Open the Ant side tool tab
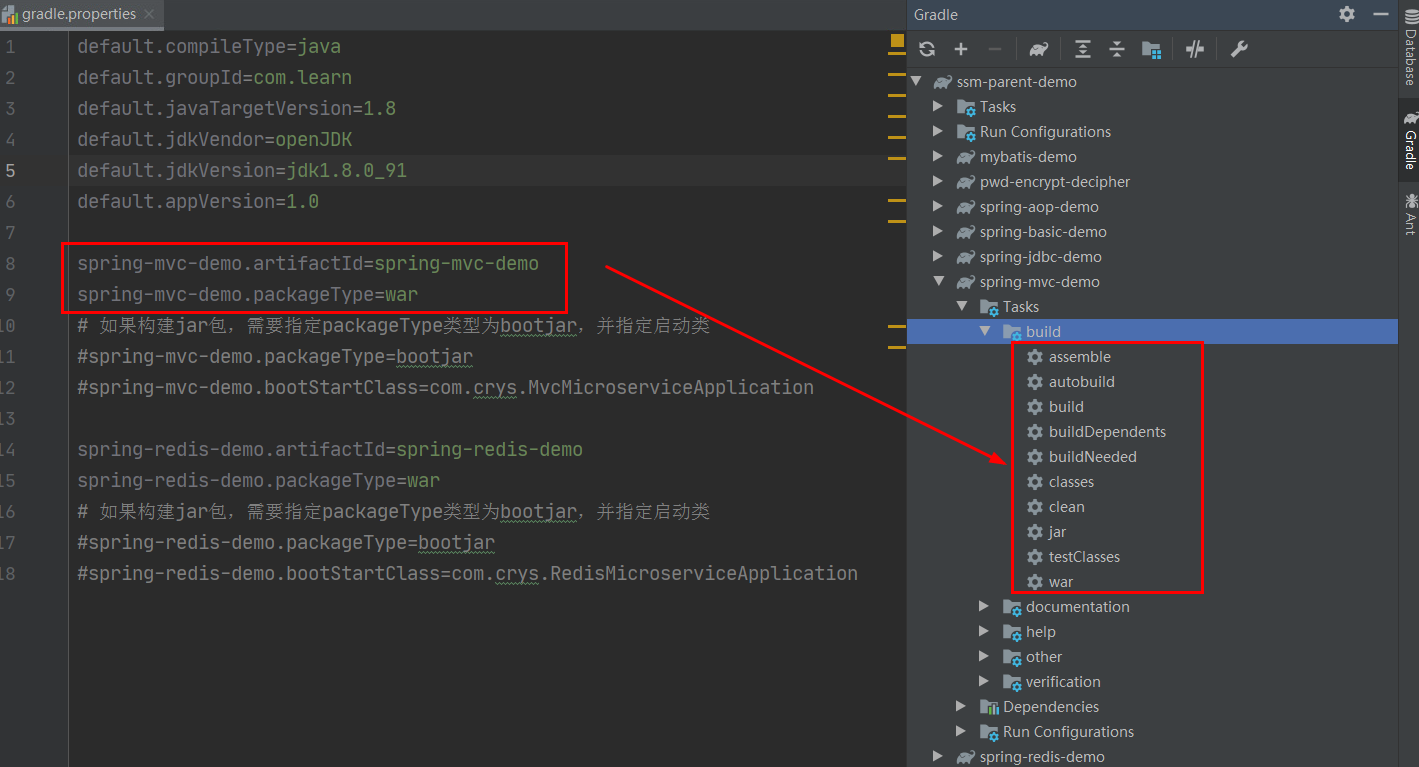 [x=1410, y=213]
